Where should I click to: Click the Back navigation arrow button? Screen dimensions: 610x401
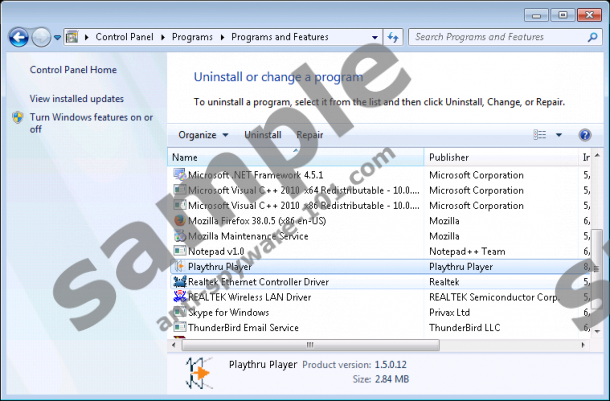(18, 37)
